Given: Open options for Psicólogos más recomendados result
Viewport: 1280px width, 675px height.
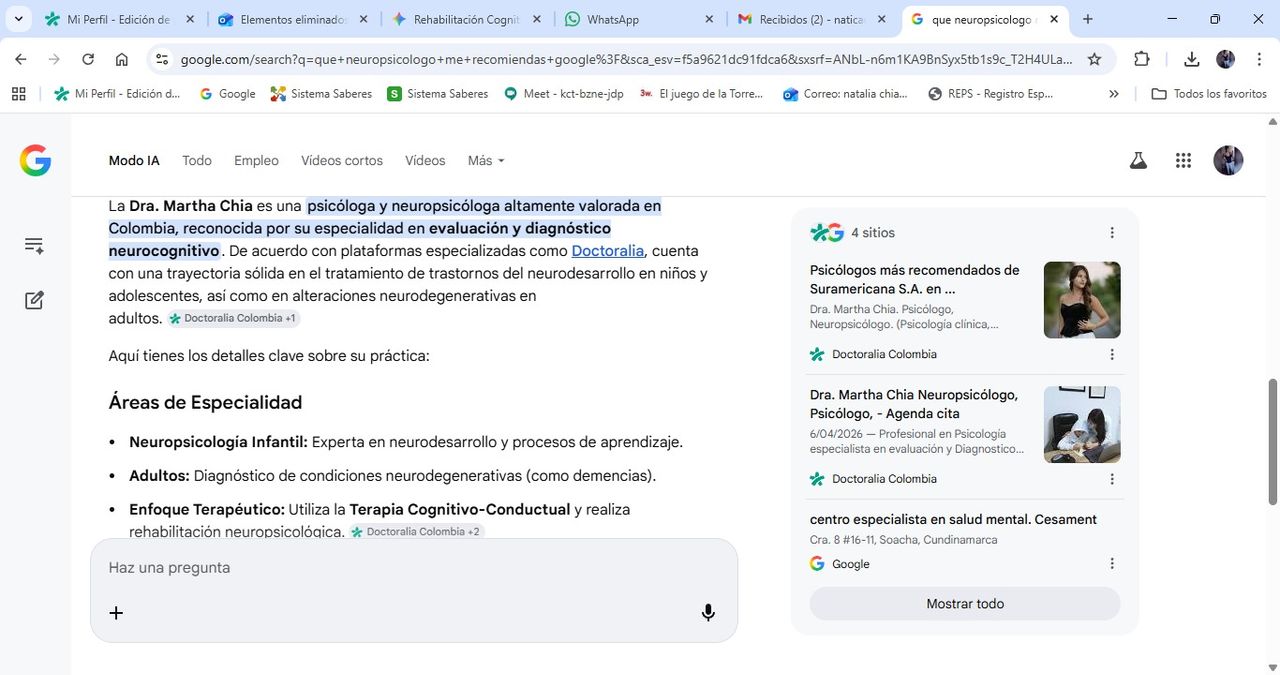Looking at the screenshot, I should 1112,354.
